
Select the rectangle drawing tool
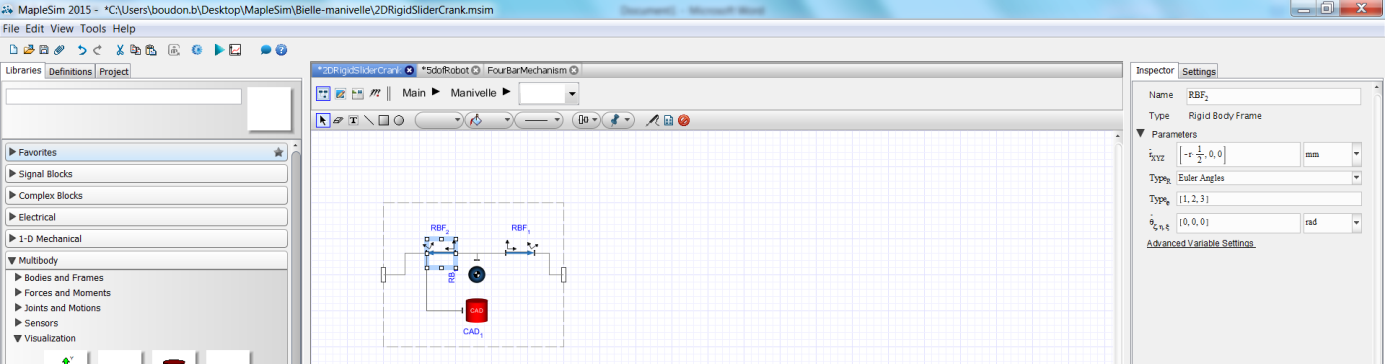(383, 120)
